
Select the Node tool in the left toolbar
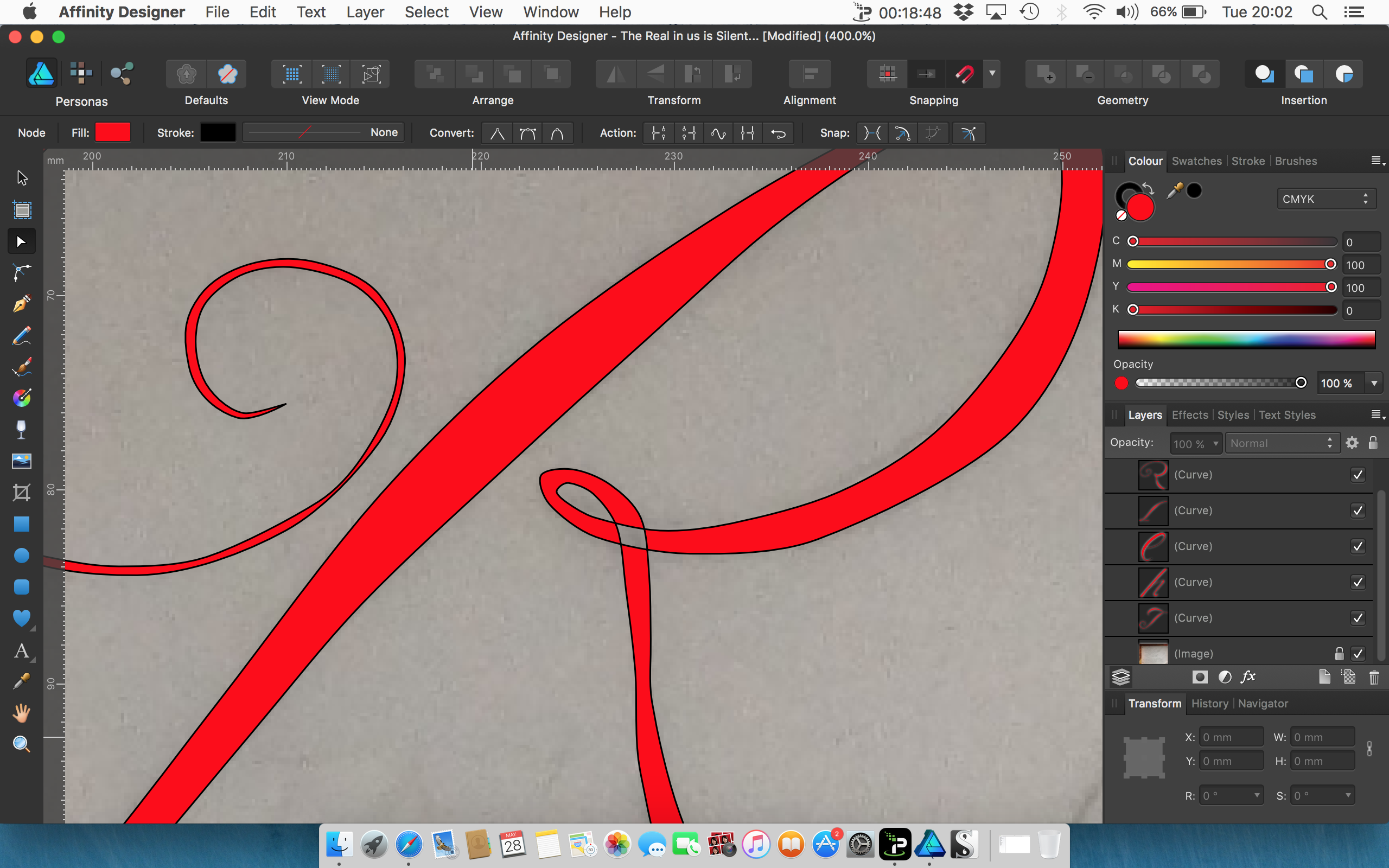21,240
